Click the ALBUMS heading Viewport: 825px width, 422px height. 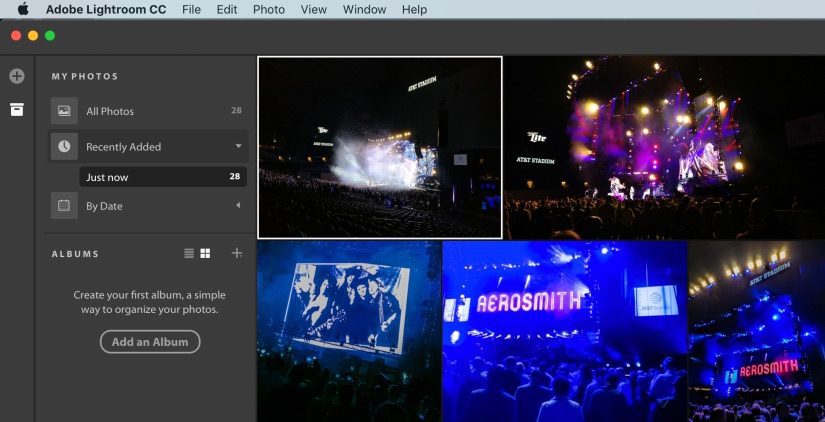75,254
